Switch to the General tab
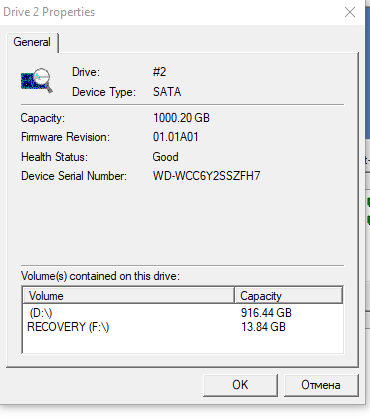Image resolution: width=370 pixels, height=418 pixels. (32, 42)
